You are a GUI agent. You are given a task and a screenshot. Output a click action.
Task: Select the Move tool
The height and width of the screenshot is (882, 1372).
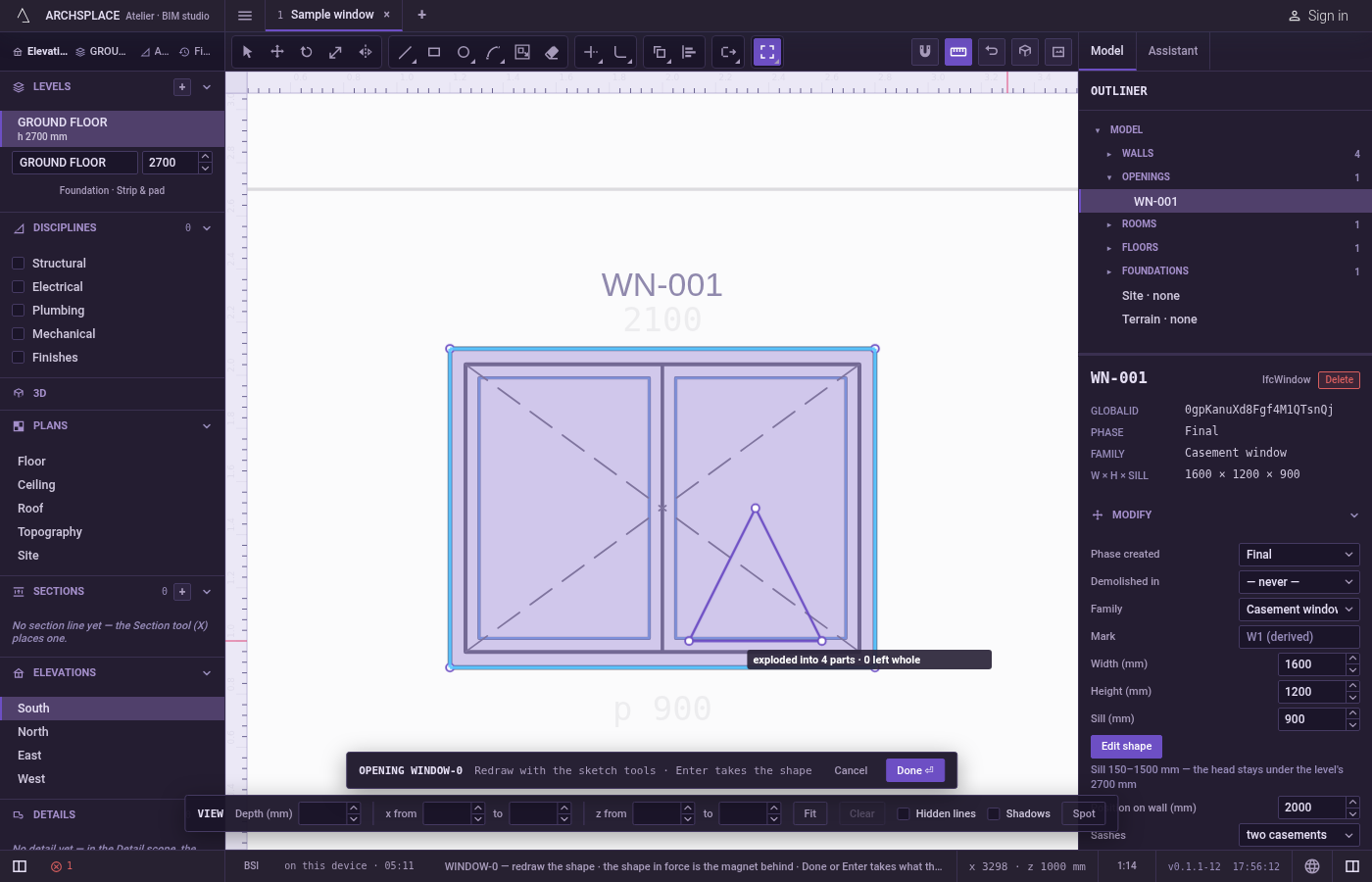pos(277,52)
